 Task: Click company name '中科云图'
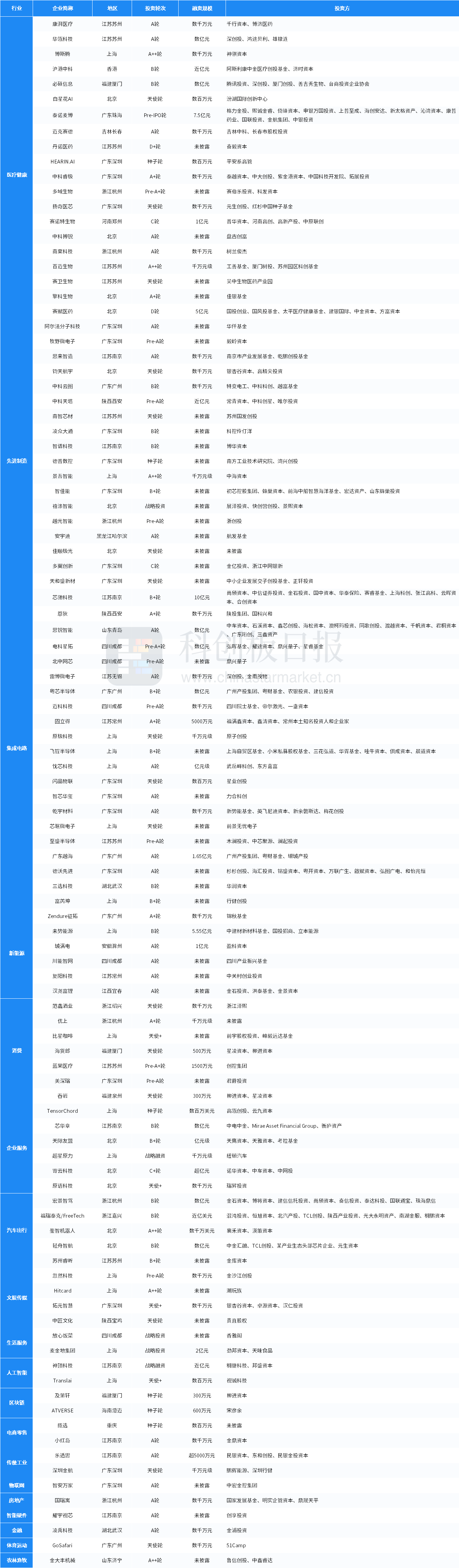63,386
